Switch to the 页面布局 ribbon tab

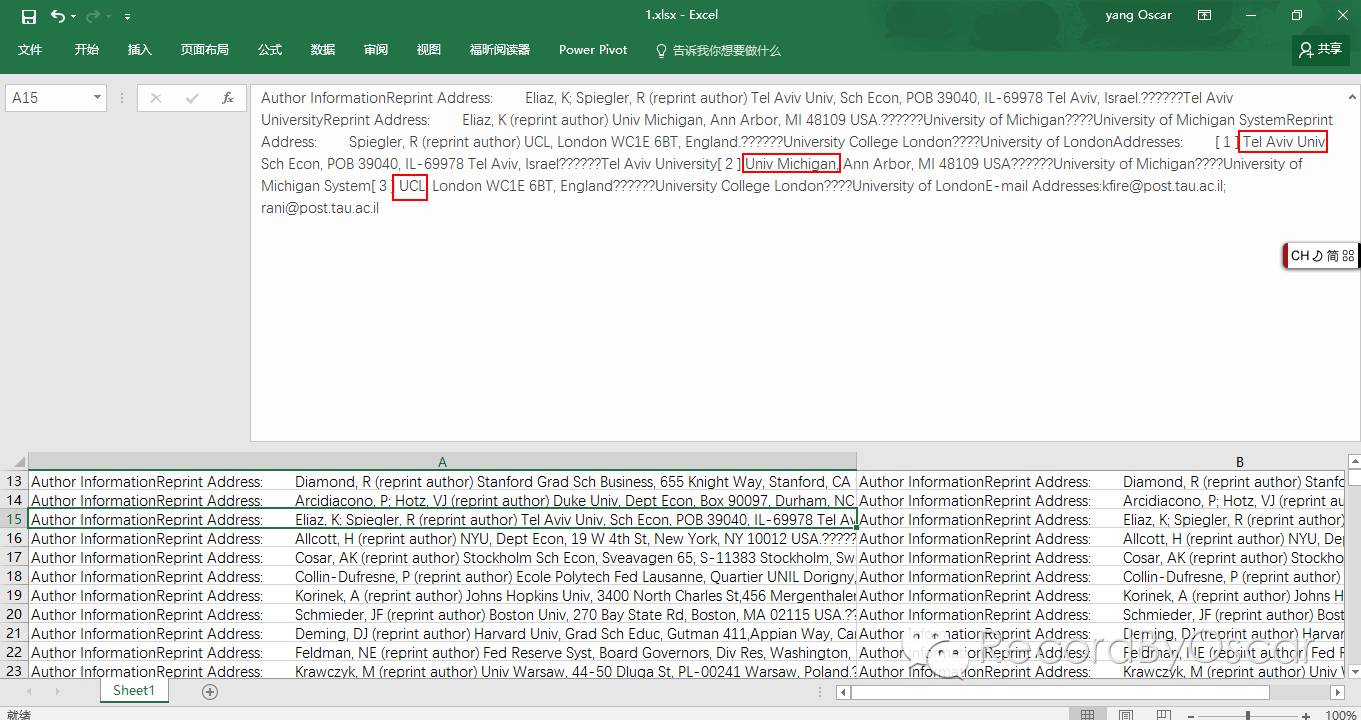point(205,50)
